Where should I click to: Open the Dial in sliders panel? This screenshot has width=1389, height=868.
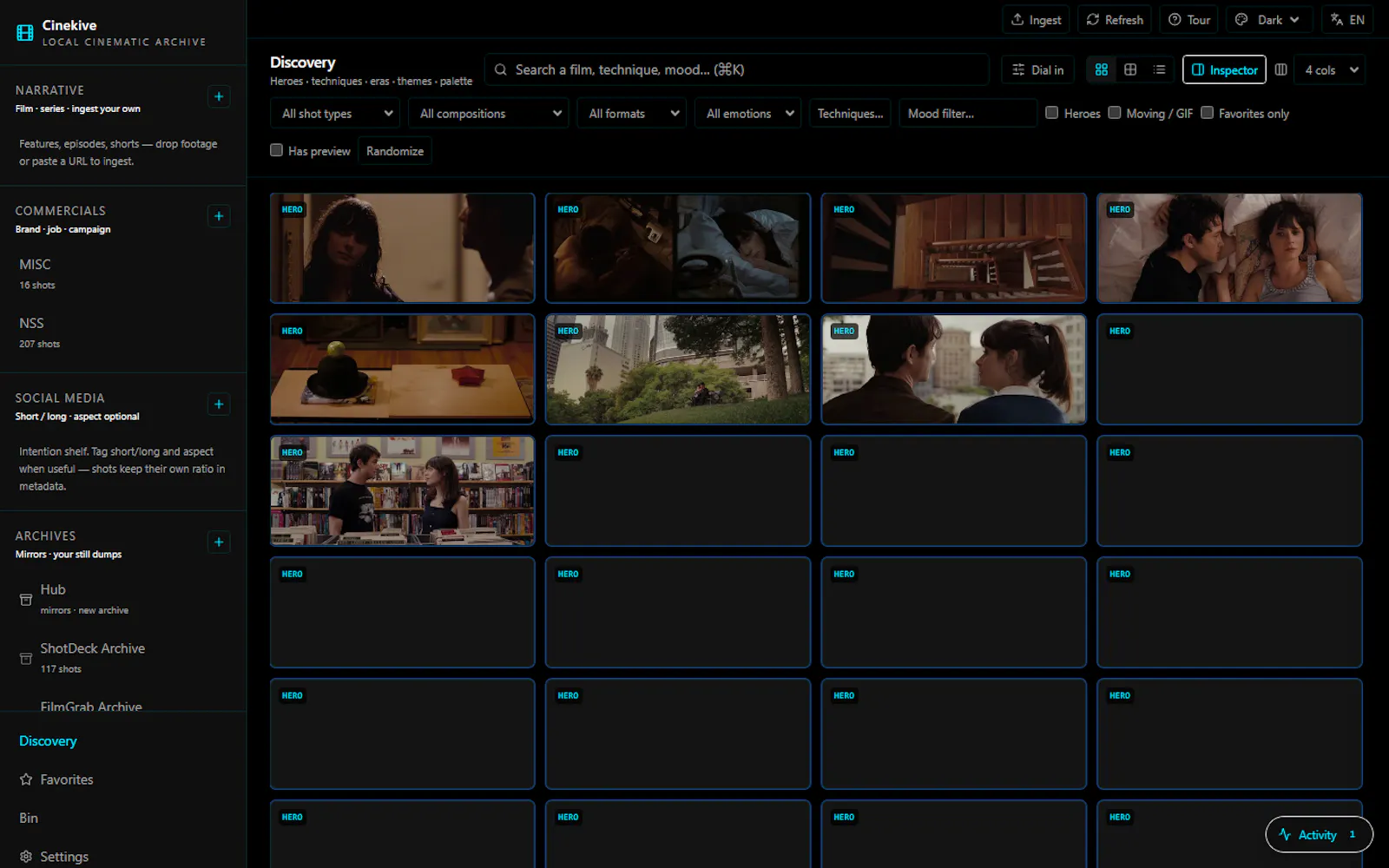click(1037, 69)
